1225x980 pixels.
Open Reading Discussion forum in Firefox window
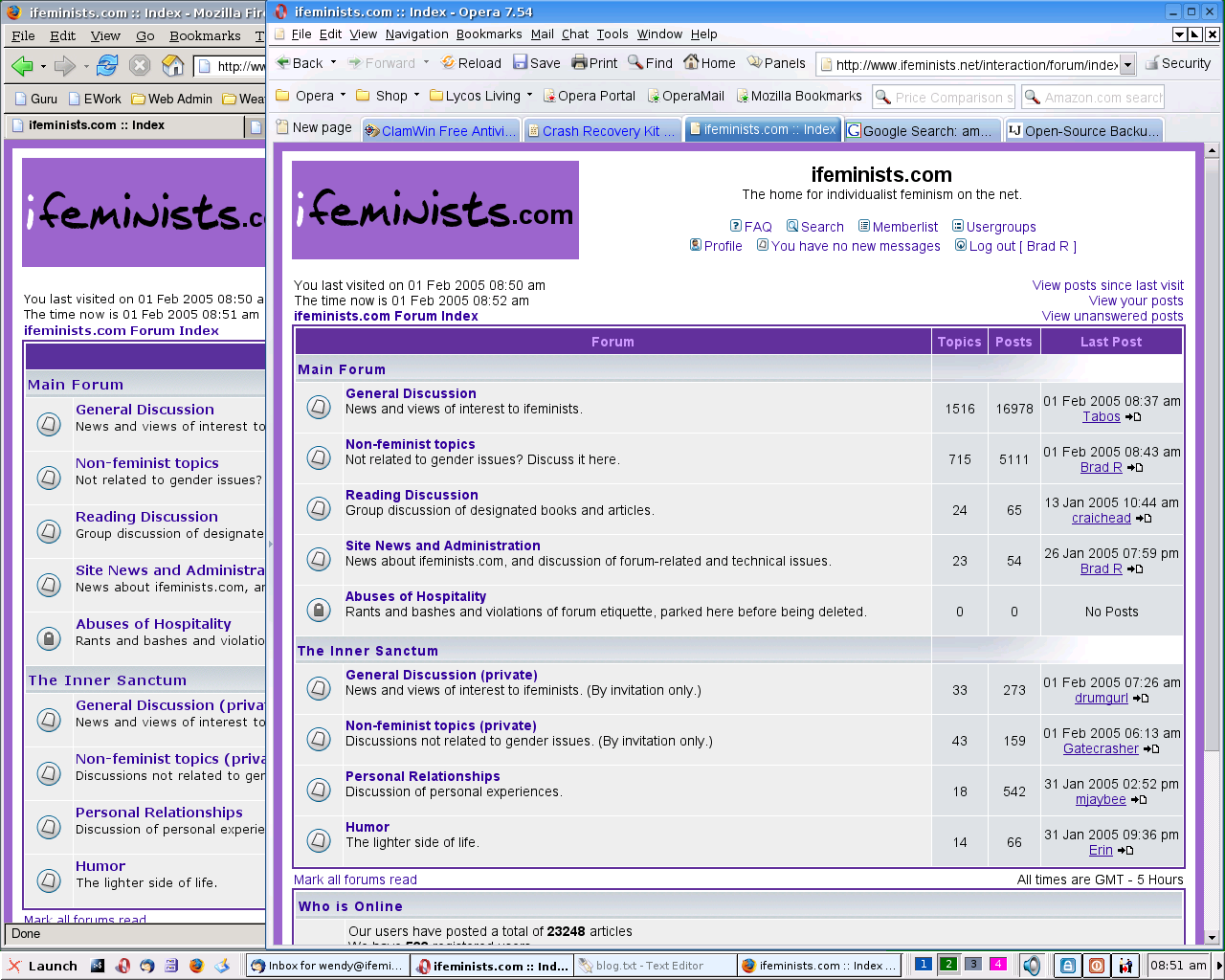146,517
